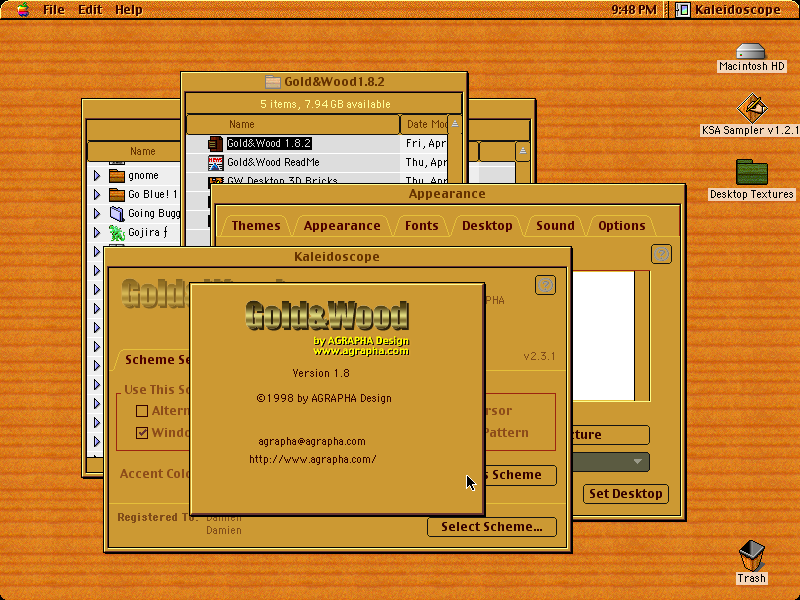Image resolution: width=800 pixels, height=600 pixels.
Task: Click the 'Fri, Apr' date cell
Action: [x=426, y=143]
